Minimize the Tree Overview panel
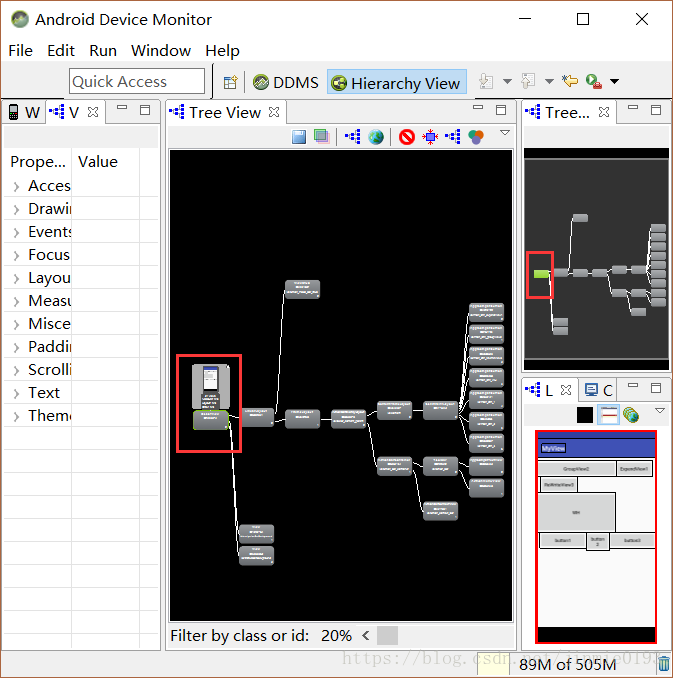673x678 pixels. click(633, 108)
